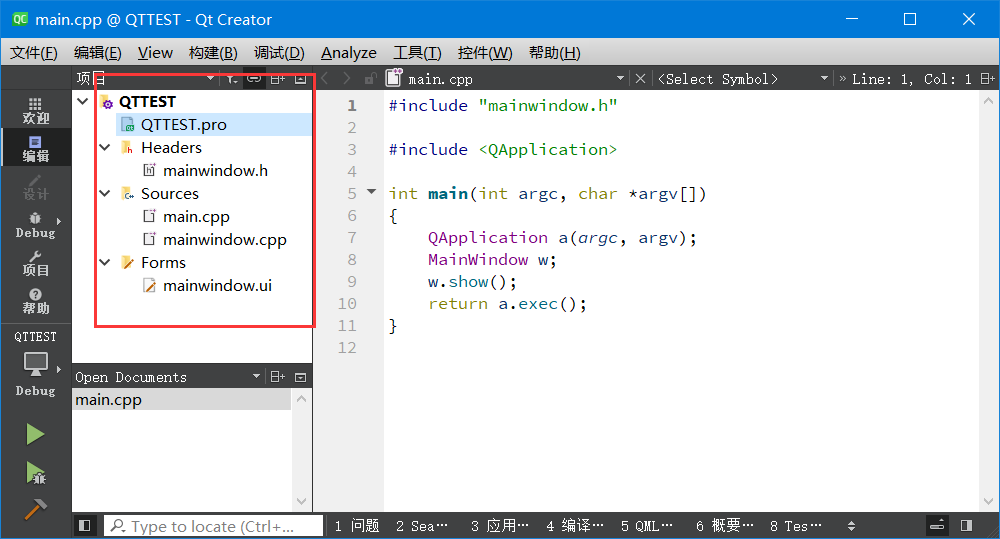Open the 4 编译 output pane
This screenshot has height=539, width=1000.
575,526
